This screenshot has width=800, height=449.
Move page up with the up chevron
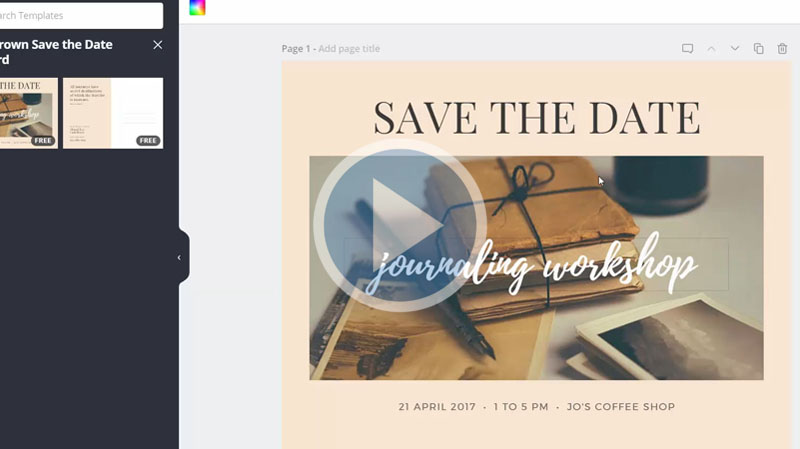click(x=711, y=48)
